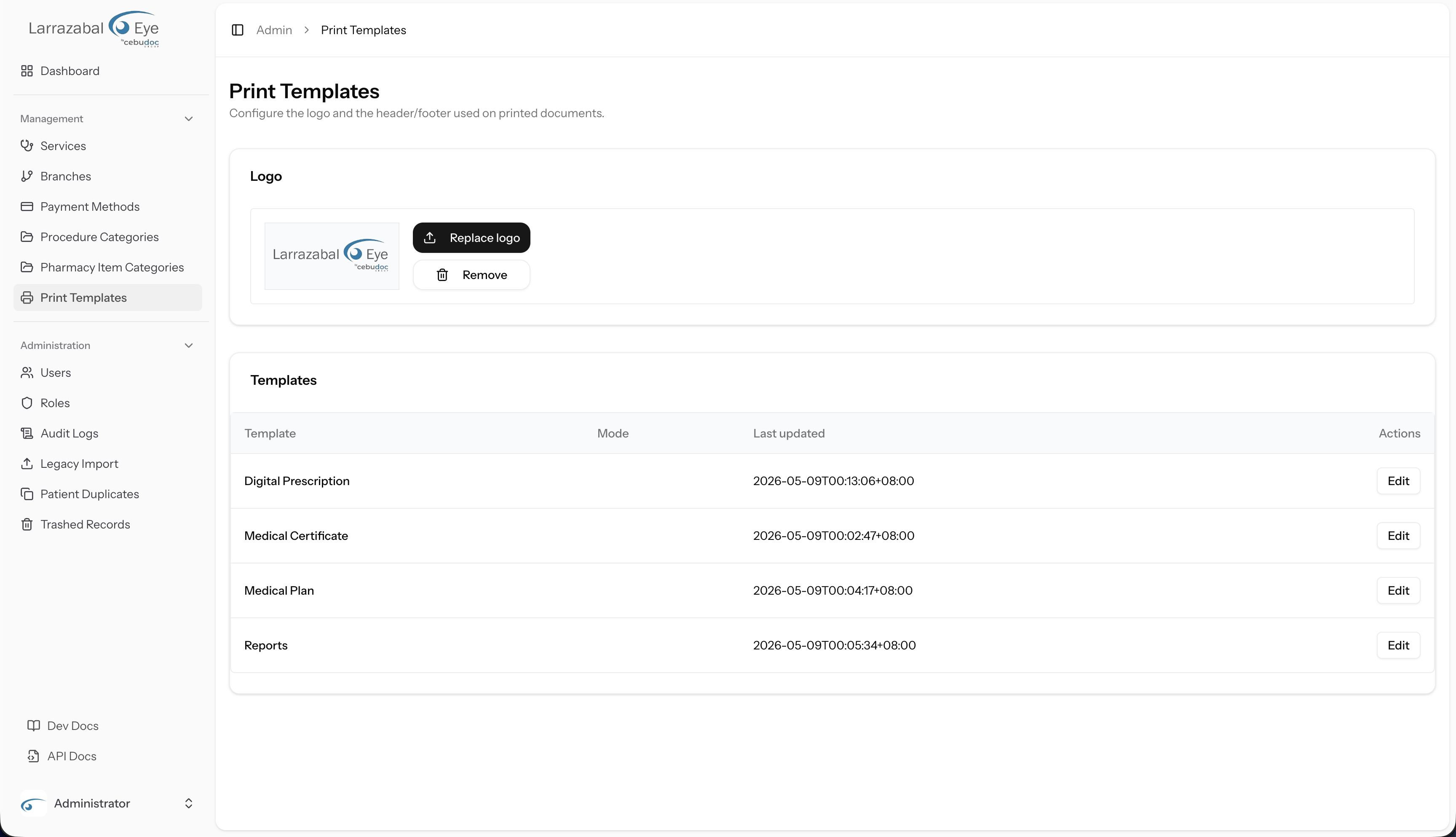Screen dimensions: 1456x837
Task: Go to Services page
Action: pyautogui.click(x=108, y=145)
